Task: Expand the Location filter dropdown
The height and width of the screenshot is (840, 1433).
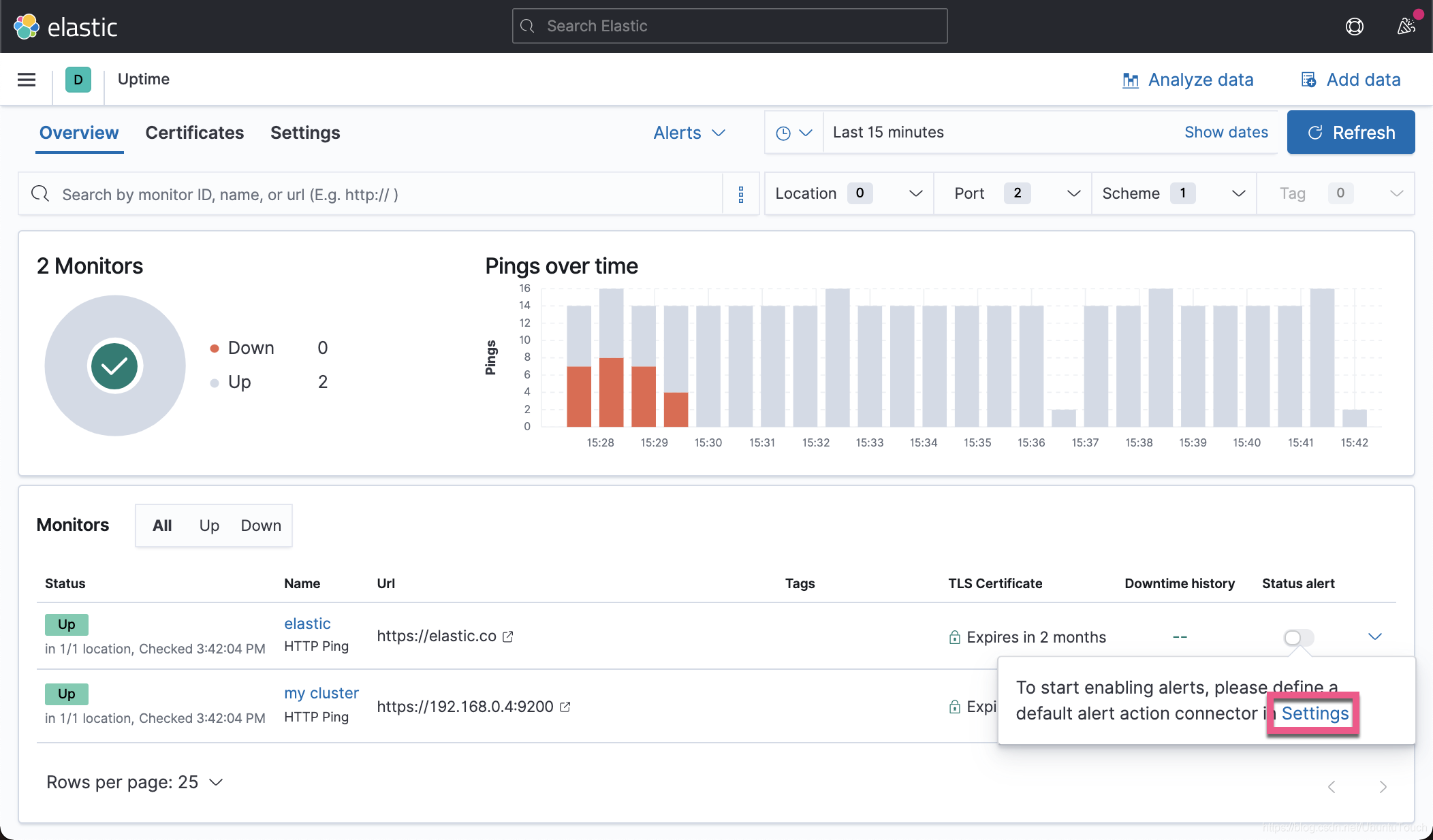Action: coord(848,194)
